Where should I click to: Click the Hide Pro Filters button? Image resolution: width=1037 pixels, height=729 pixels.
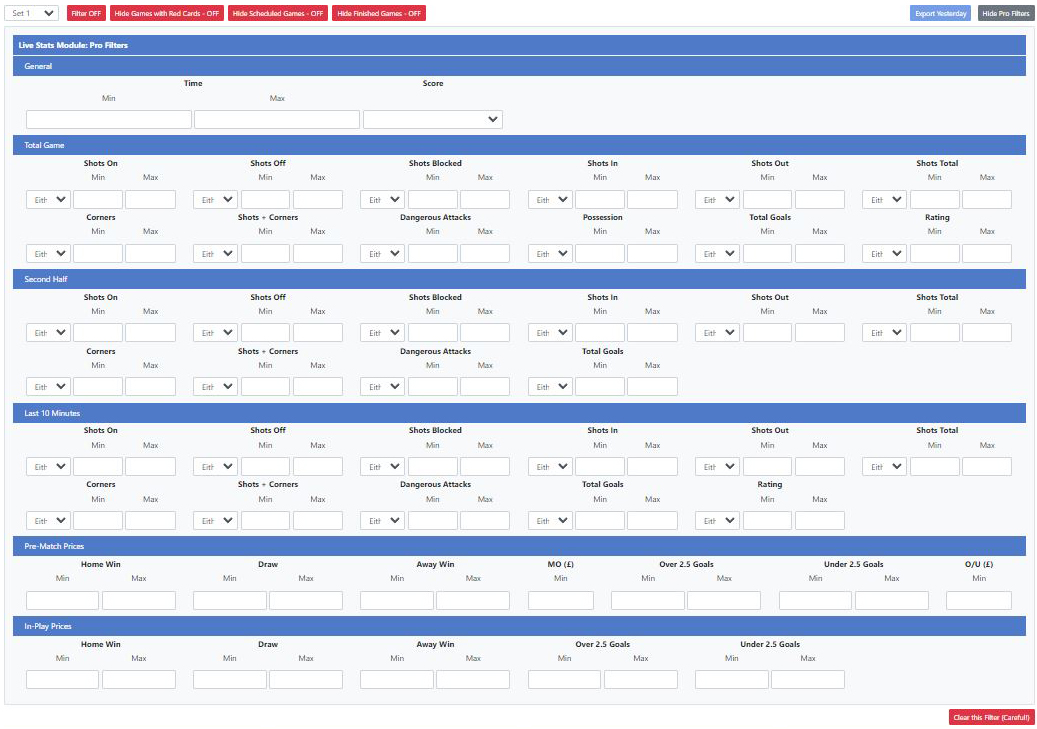pos(1004,13)
